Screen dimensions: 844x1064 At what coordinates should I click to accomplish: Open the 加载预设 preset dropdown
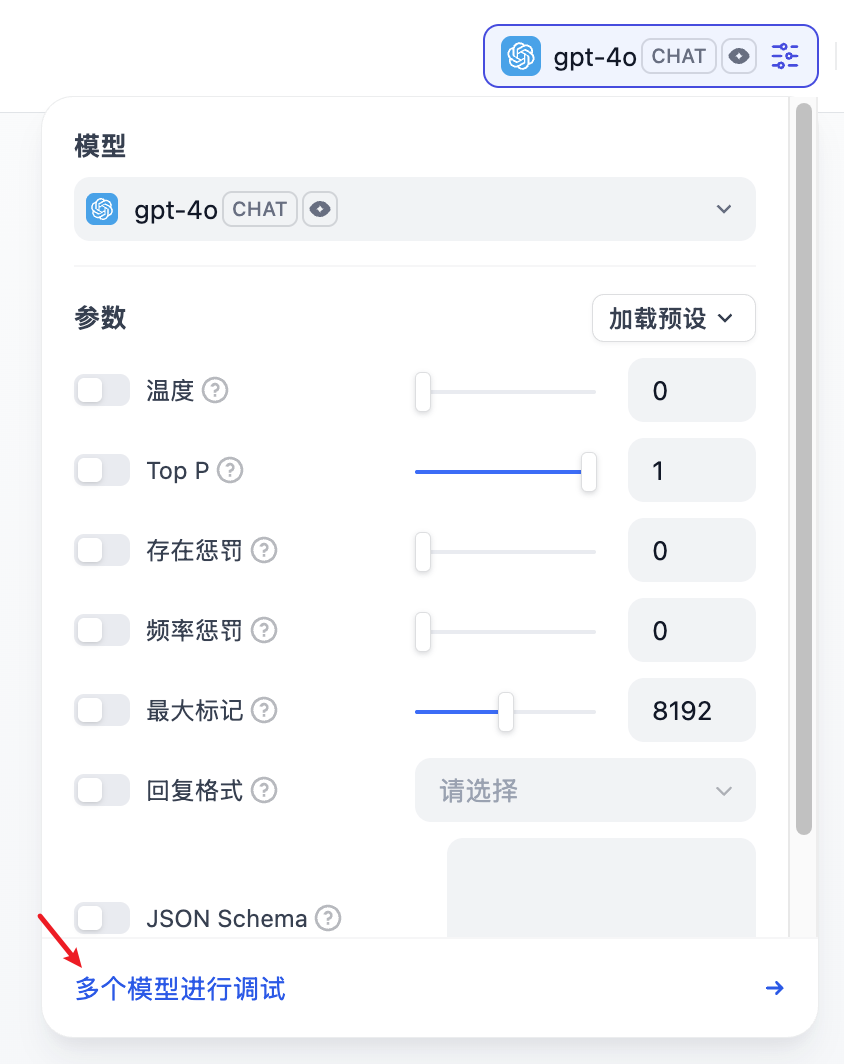coord(673,318)
